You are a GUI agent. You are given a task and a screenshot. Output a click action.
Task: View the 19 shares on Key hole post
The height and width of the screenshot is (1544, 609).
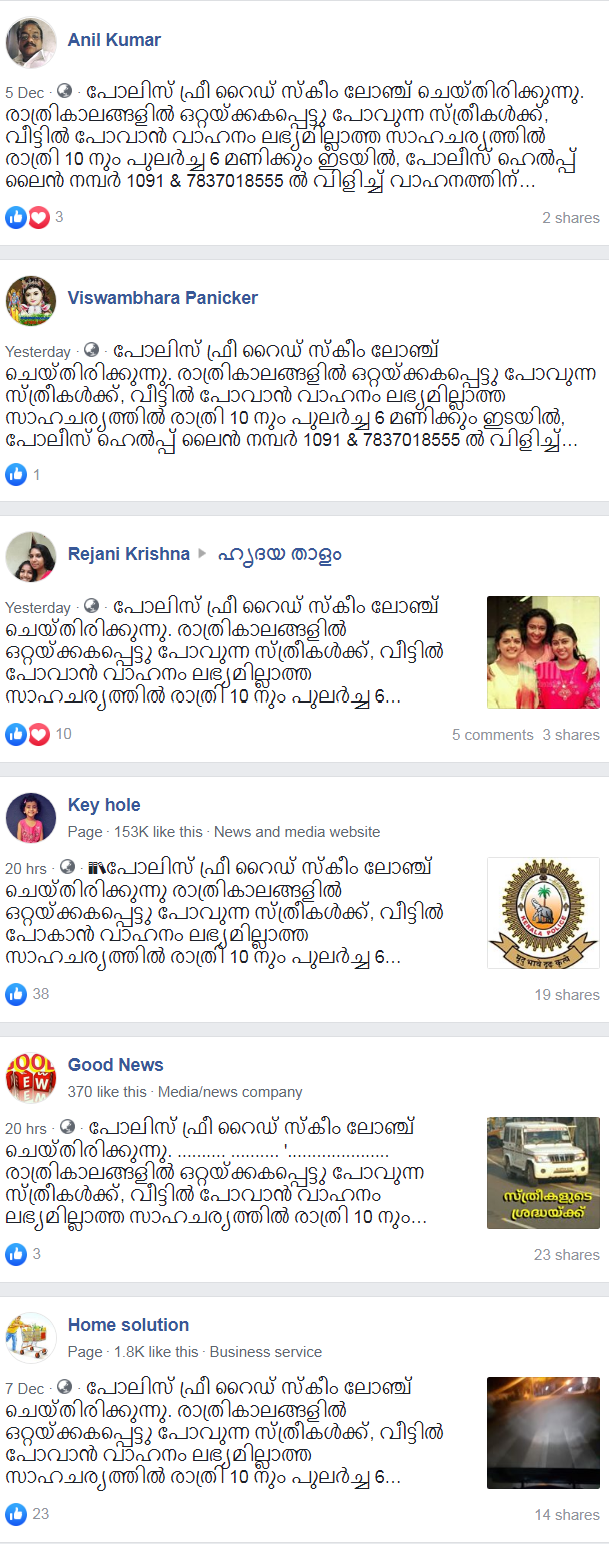coord(567,995)
